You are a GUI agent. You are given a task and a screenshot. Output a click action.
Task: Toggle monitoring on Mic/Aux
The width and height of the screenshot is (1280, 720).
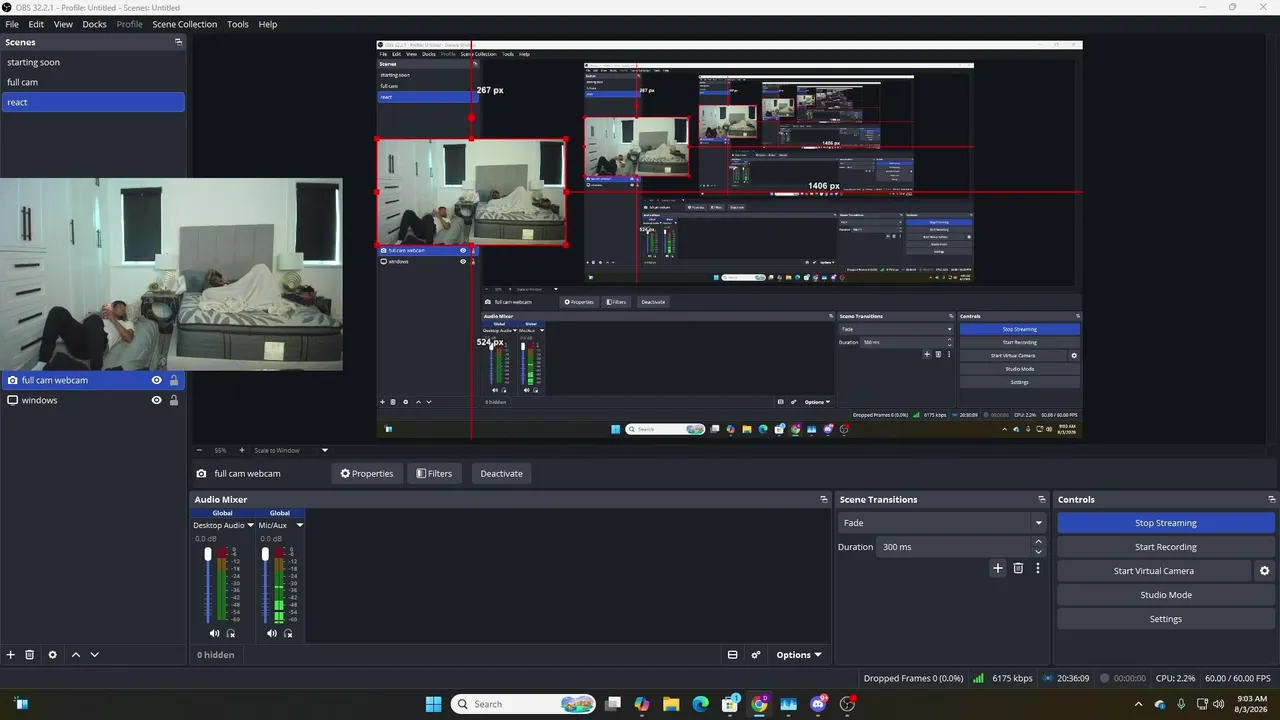pos(288,633)
